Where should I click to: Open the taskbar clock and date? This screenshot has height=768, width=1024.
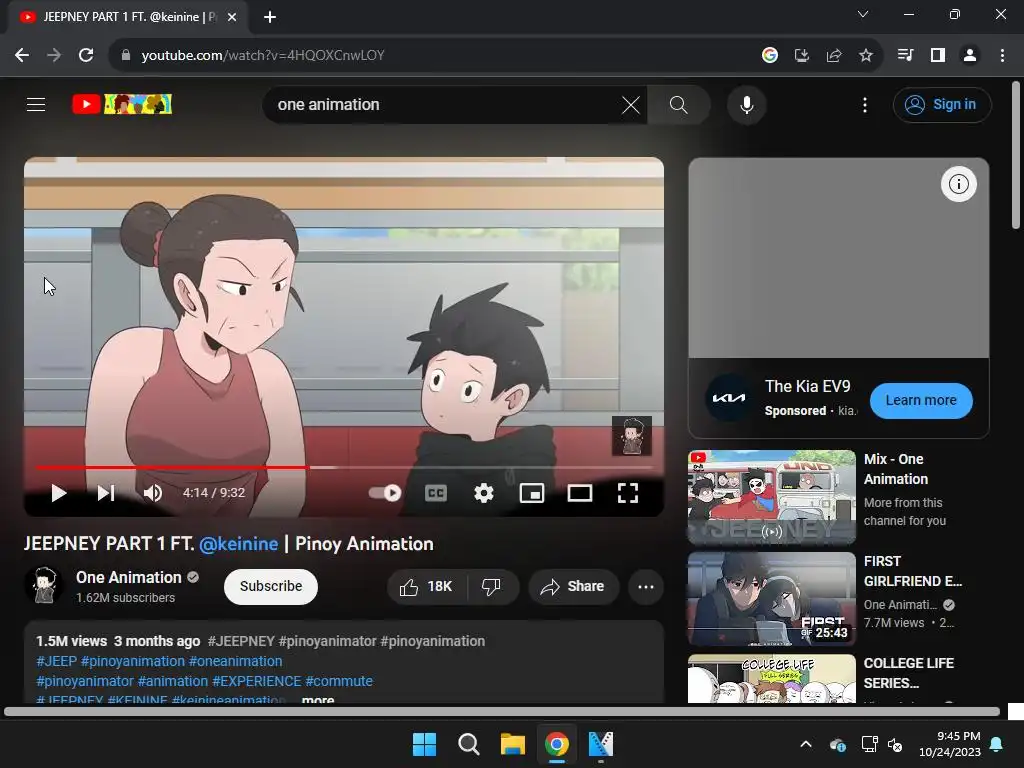950,744
